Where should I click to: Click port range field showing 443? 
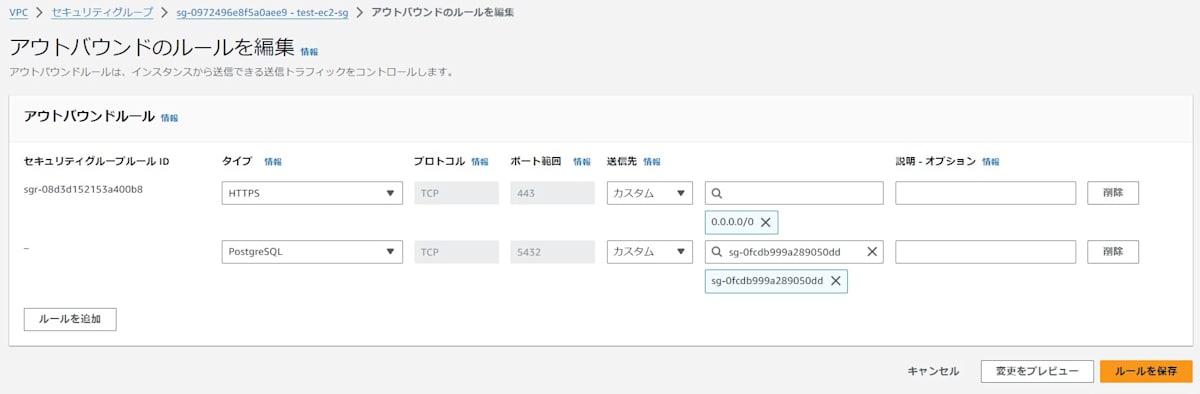coord(553,193)
